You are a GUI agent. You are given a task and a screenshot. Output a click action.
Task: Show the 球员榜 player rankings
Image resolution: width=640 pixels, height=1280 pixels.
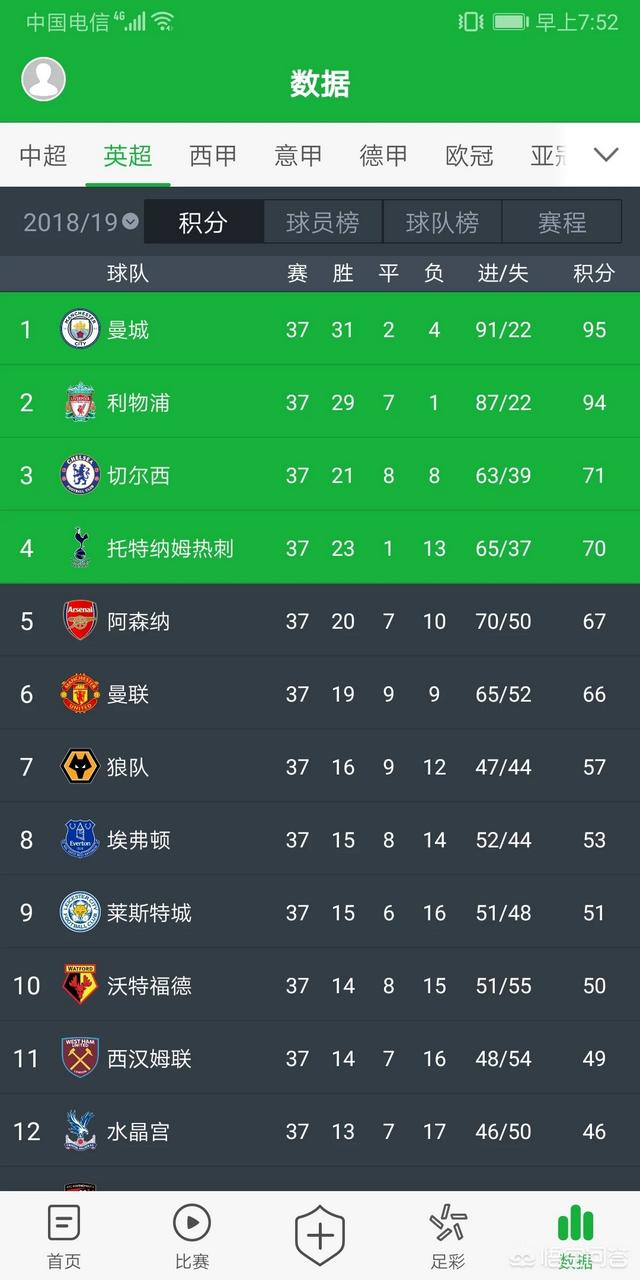pos(323,222)
